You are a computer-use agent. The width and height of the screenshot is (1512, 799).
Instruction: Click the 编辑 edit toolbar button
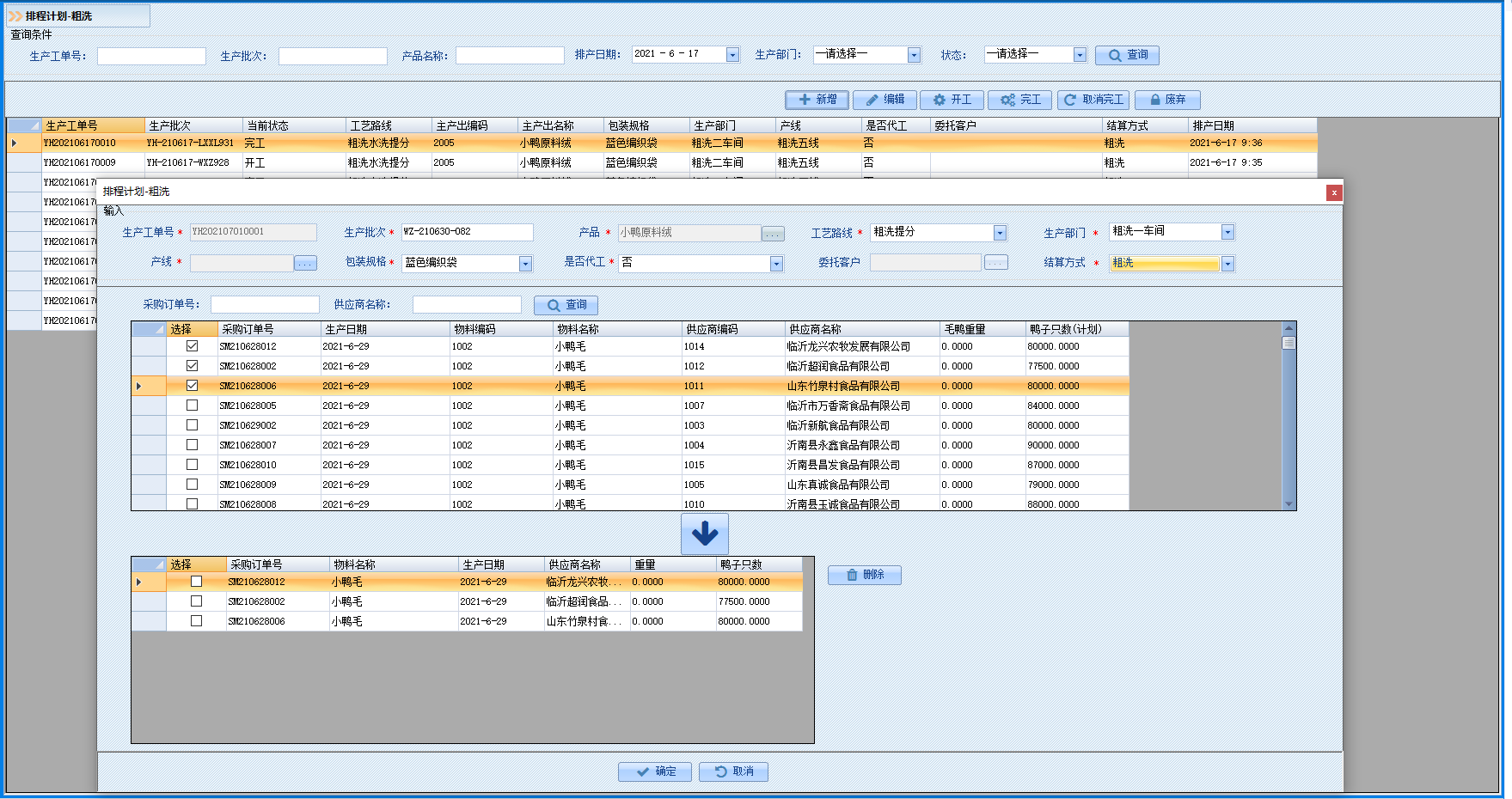[x=885, y=100]
